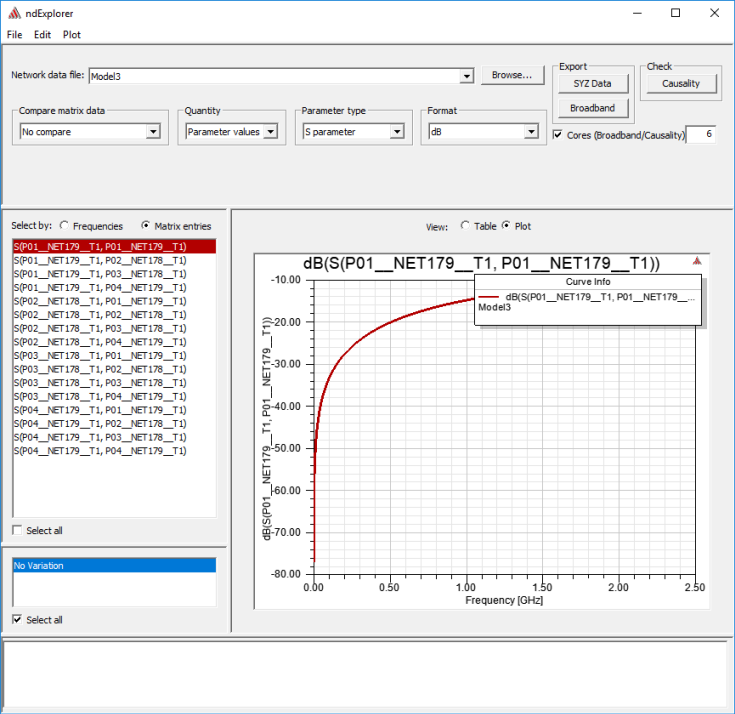
Task: Expand the Network data file dropdown
Action: pyautogui.click(x=466, y=76)
